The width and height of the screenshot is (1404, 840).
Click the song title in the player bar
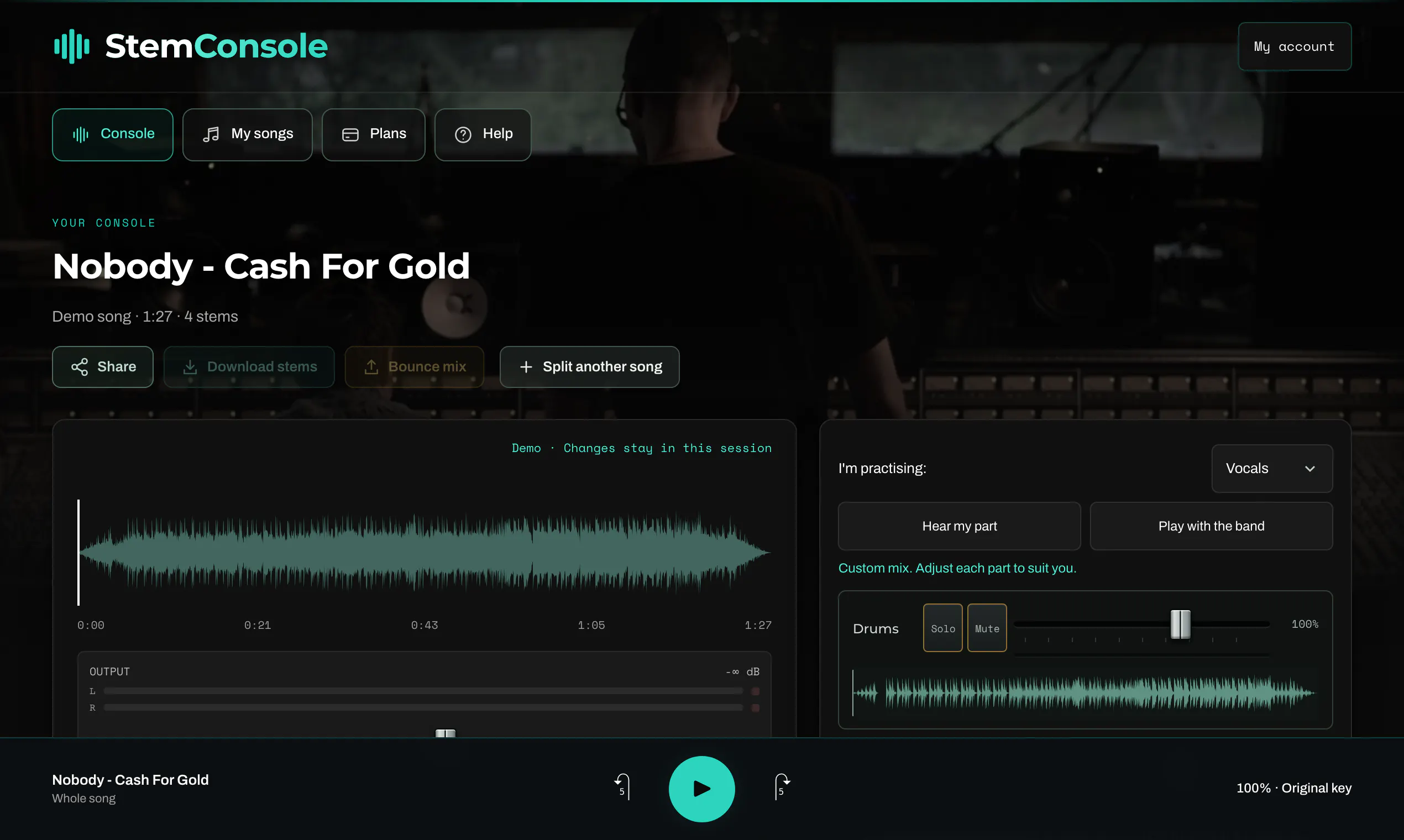(x=130, y=779)
